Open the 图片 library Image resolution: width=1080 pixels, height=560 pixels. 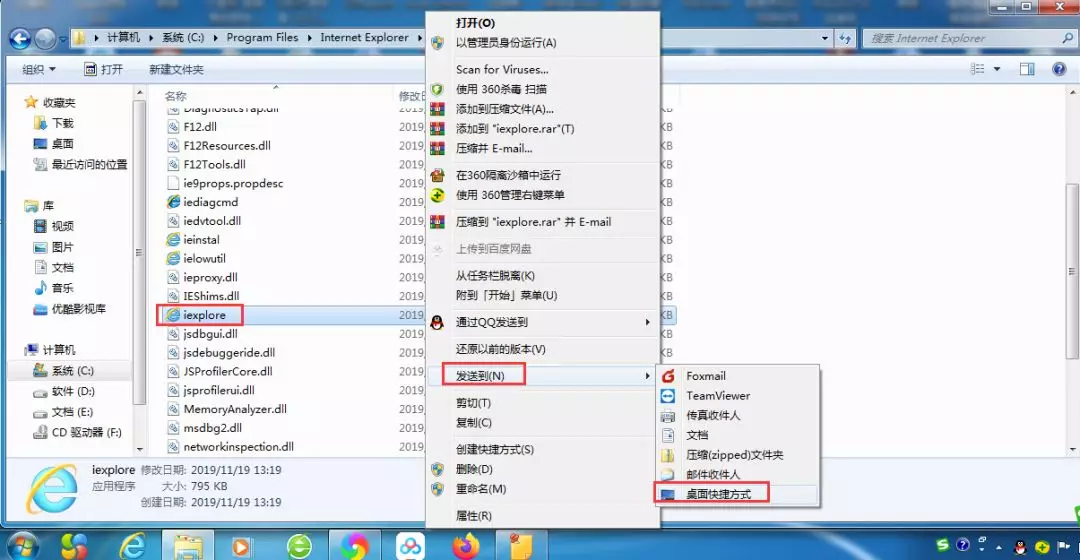click(63, 247)
